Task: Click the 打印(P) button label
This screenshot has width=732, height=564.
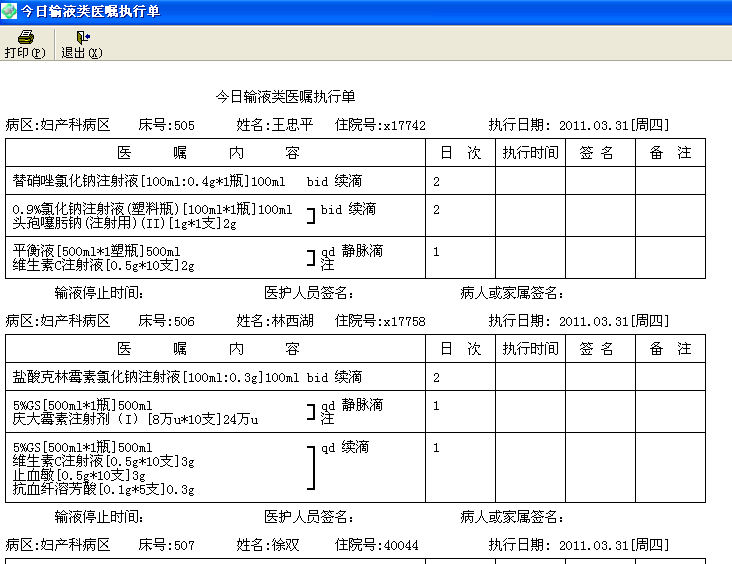Action: pos(25,53)
